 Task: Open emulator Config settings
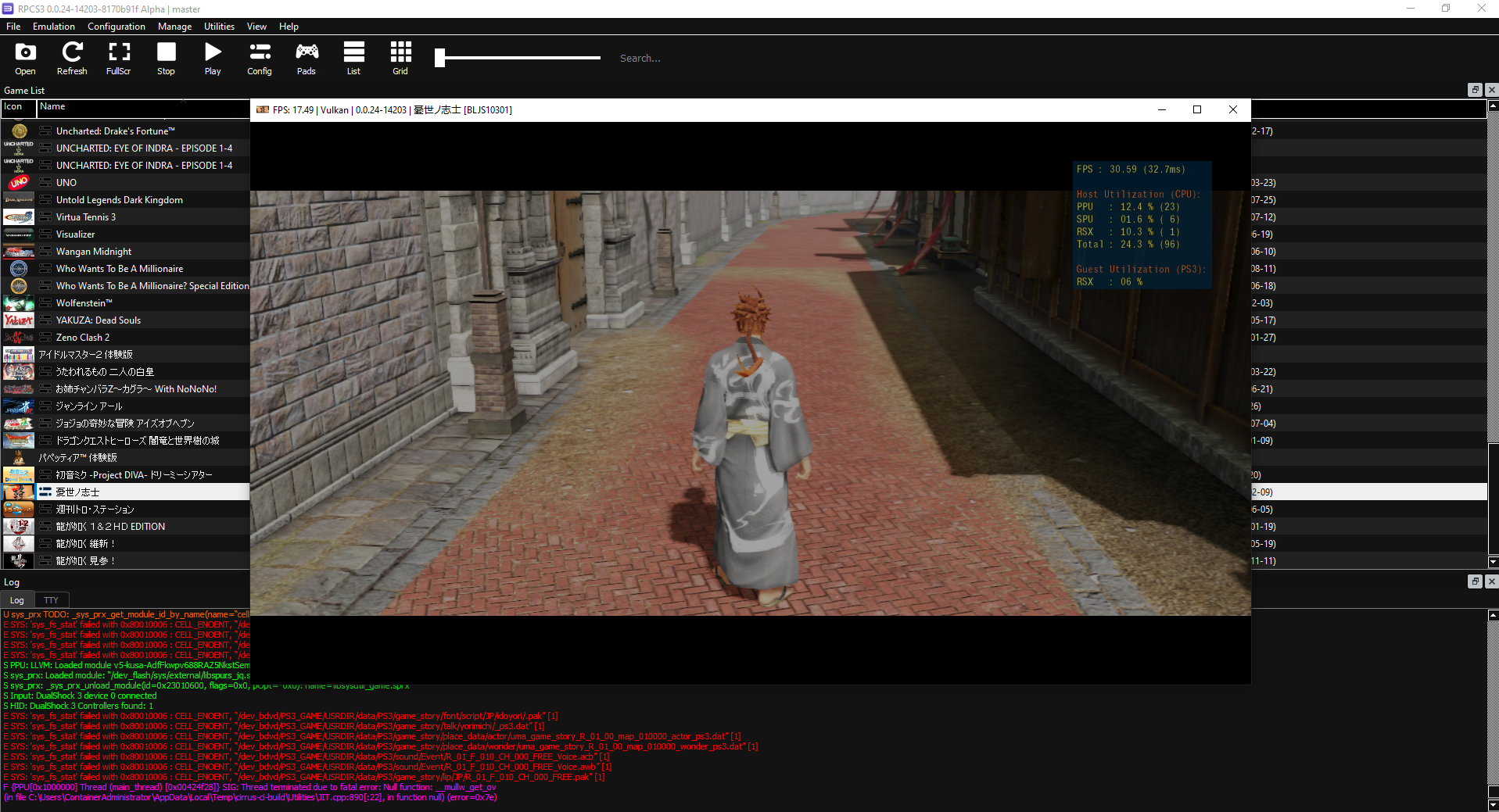260,57
